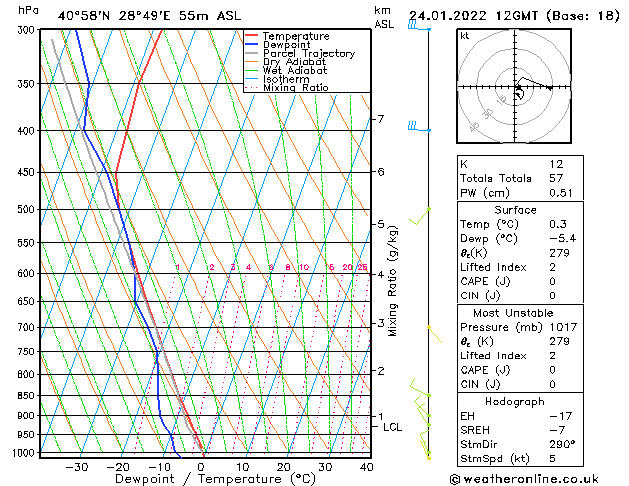Viewport: 629px width, 486px height.
Task: Click the wind barb at 700 hPa
Action: (431, 328)
